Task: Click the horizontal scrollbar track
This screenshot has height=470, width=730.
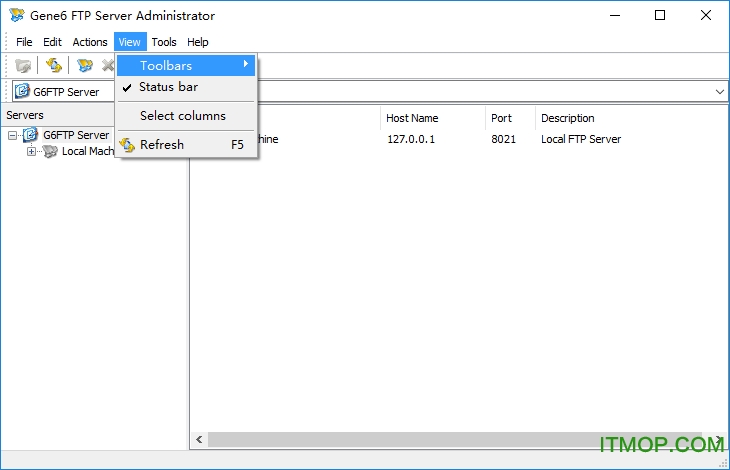Action: (456, 439)
